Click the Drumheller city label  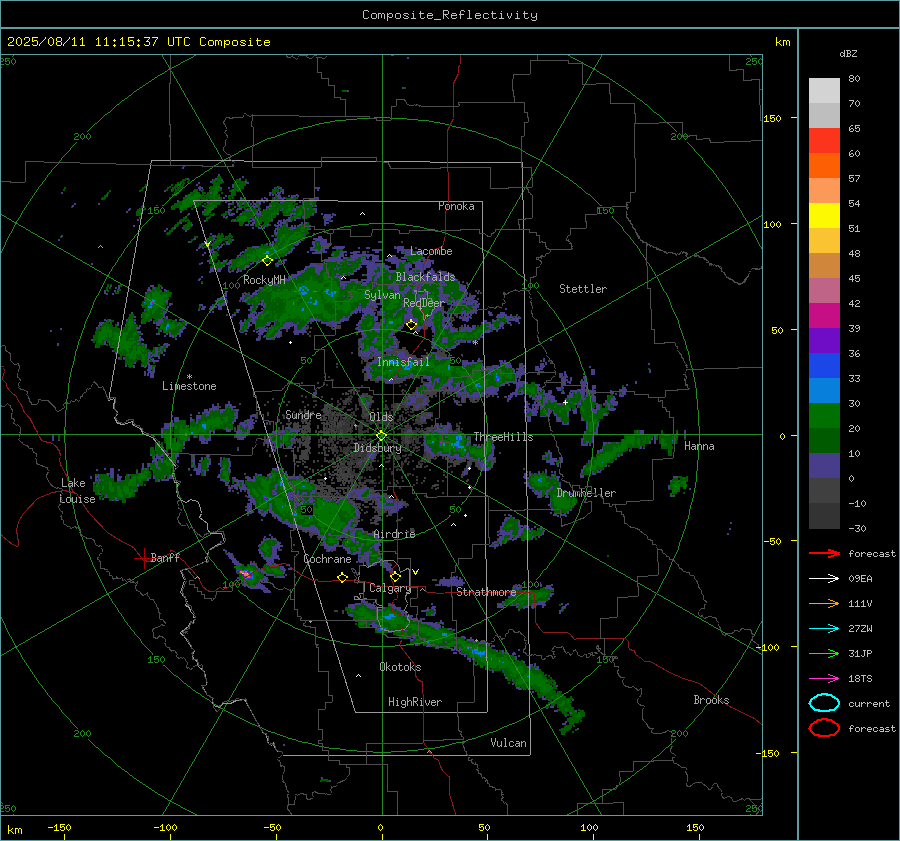[586, 493]
